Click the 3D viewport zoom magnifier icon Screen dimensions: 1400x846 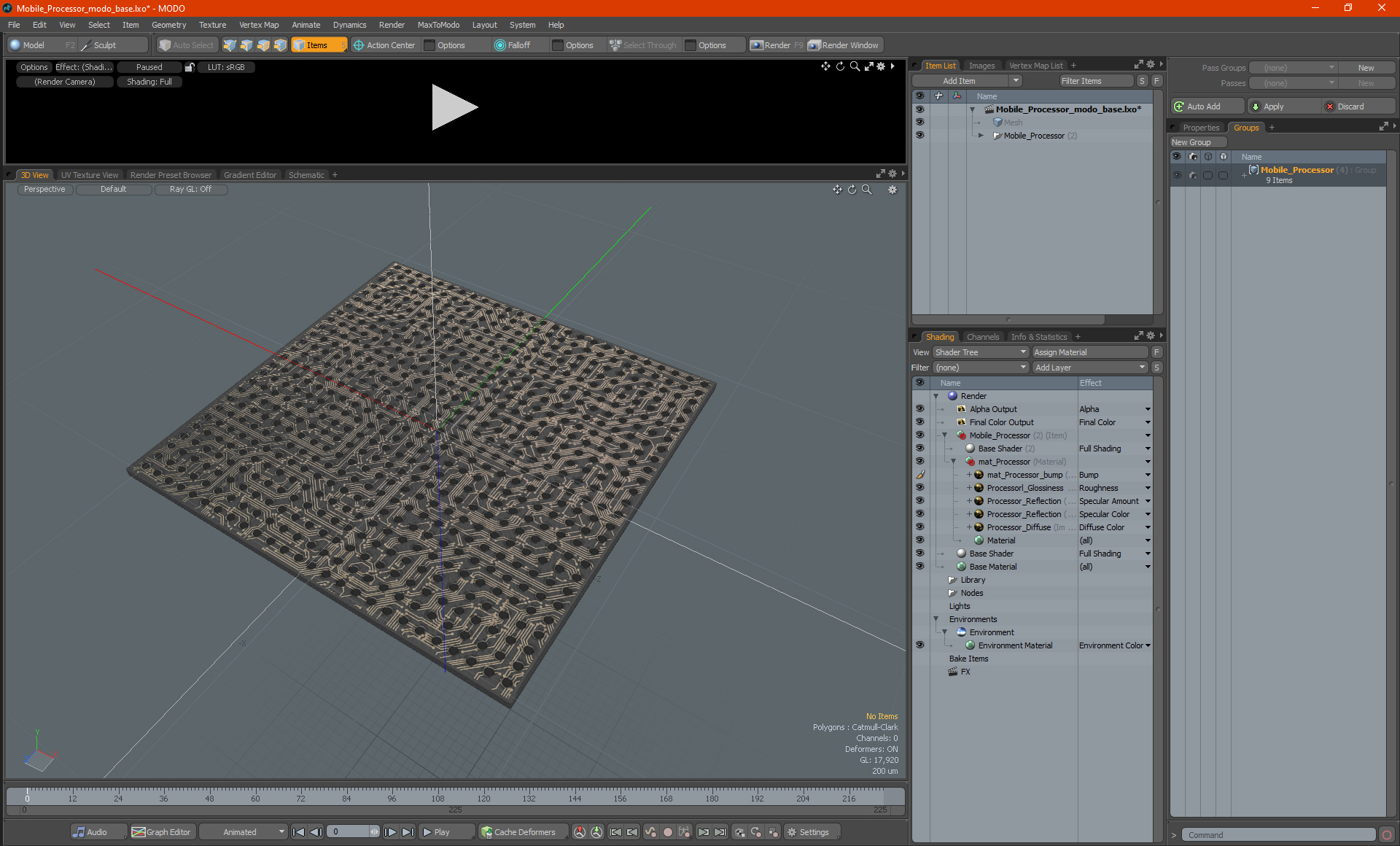(x=867, y=190)
